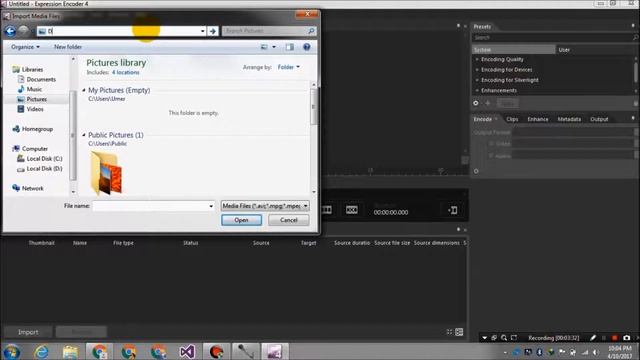Click the screen recorder camera snapshot icon
This screenshot has height=360, width=640.
(x=627, y=338)
